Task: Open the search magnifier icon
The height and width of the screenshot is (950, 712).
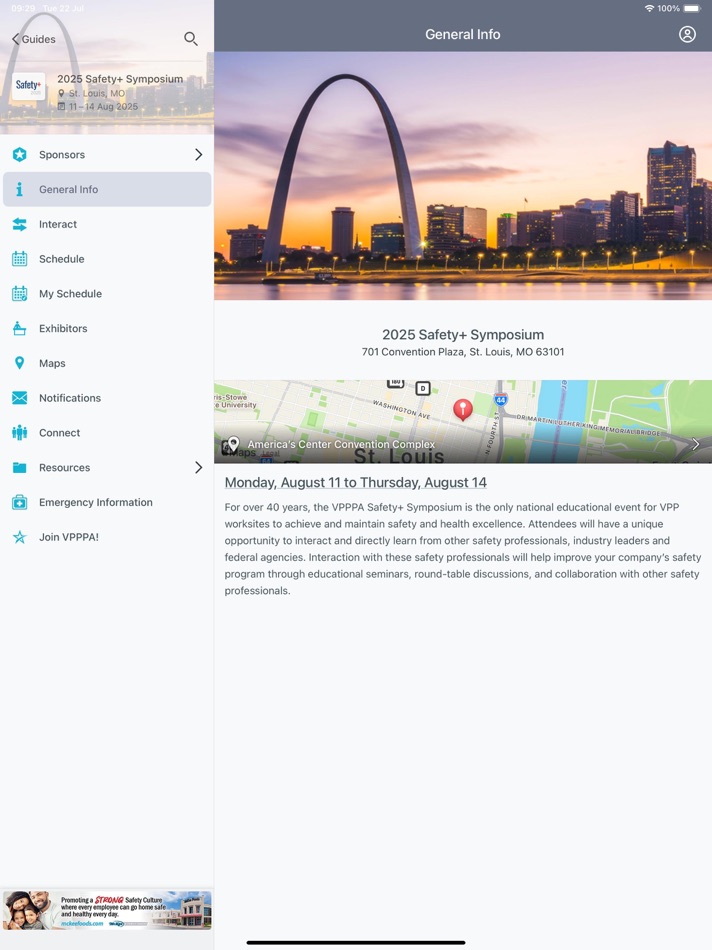Action: pyautogui.click(x=190, y=39)
